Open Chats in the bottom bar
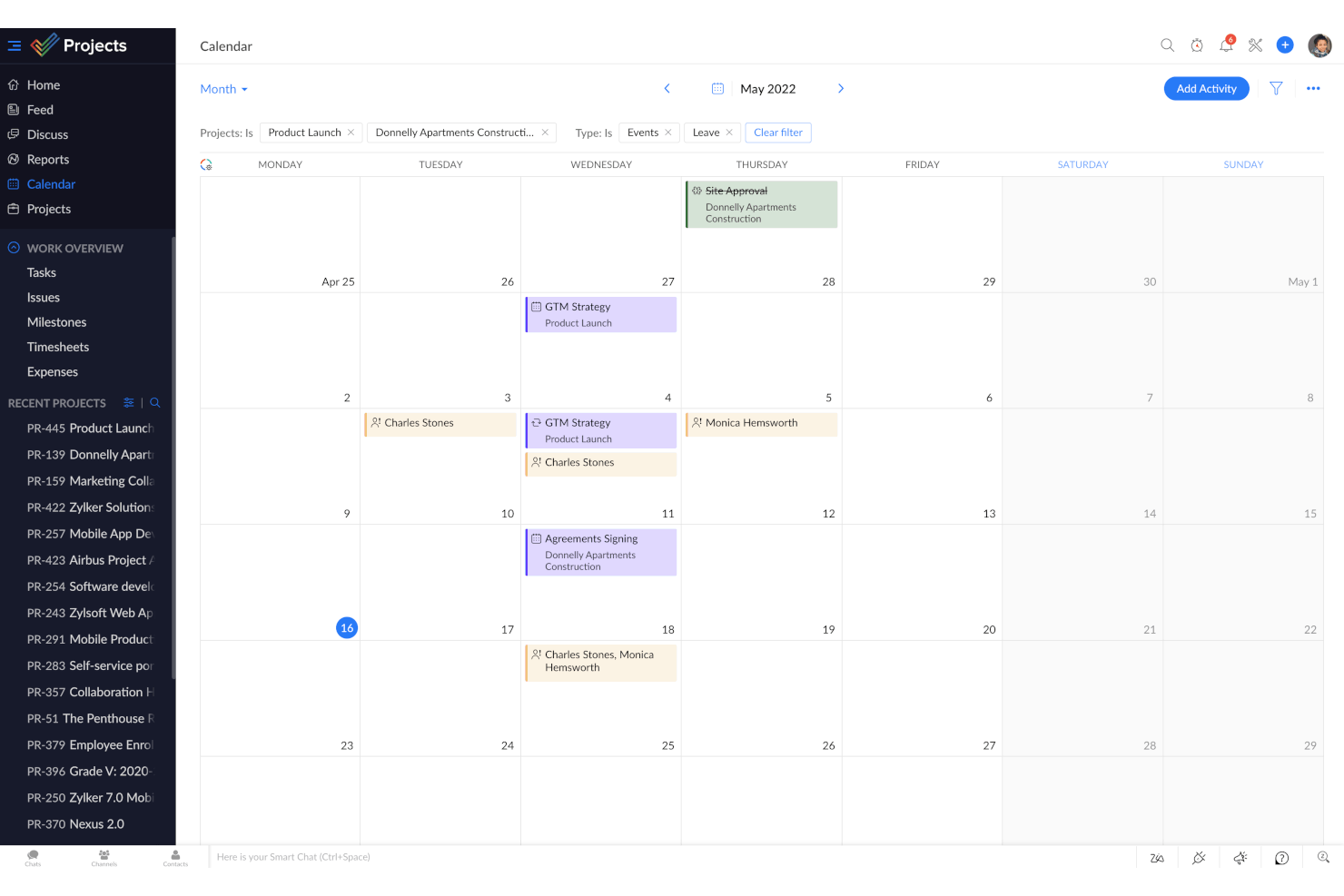The height and width of the screenshot is (896, 1344). (33, 858)
